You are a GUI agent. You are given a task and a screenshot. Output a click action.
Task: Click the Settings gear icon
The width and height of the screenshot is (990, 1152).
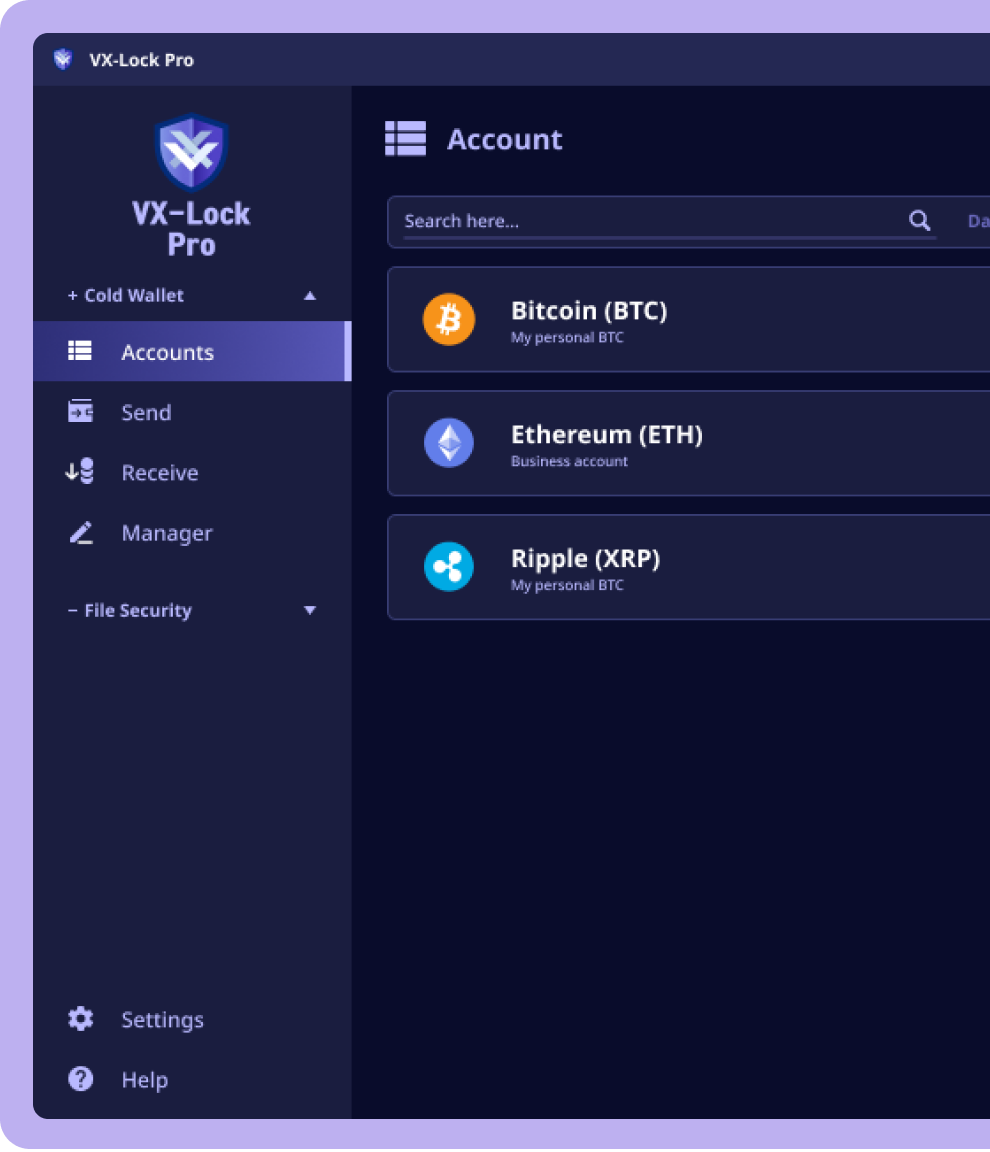[x=81, y=1019]
